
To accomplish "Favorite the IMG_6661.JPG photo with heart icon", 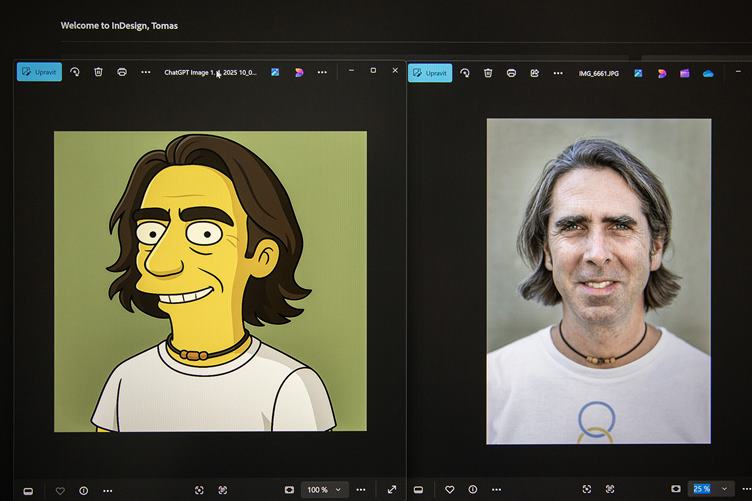I will [x=449, y=489].
